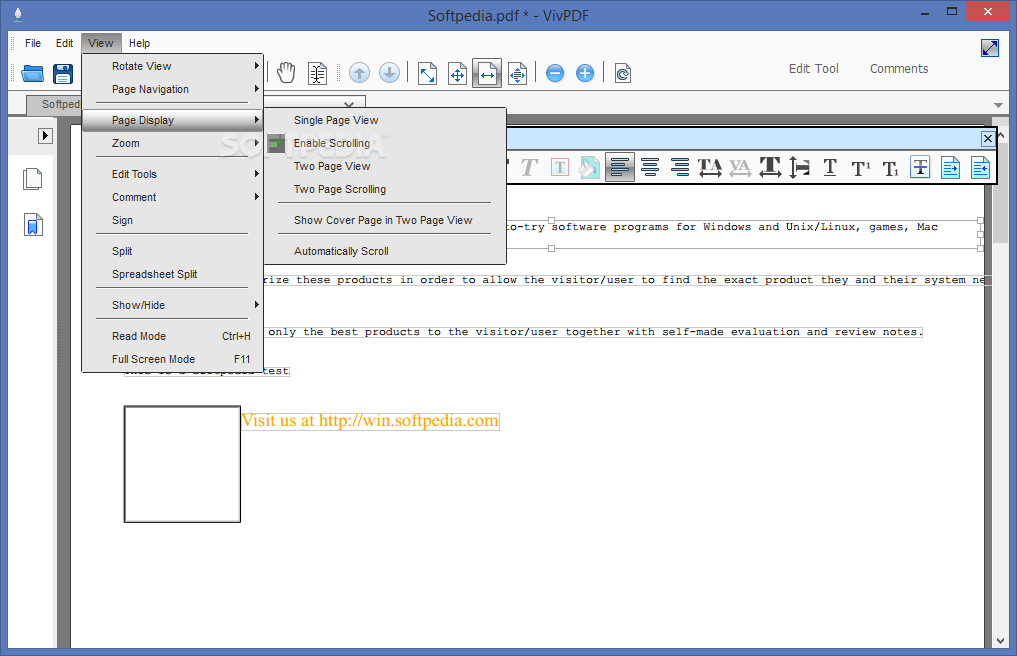Align text left

click(620, 167)
